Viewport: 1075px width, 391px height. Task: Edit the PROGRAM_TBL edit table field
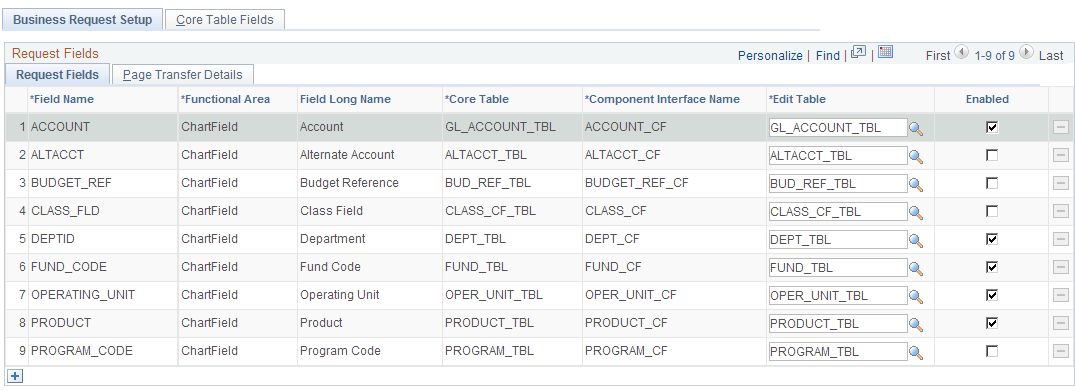(x=838, y=352)
